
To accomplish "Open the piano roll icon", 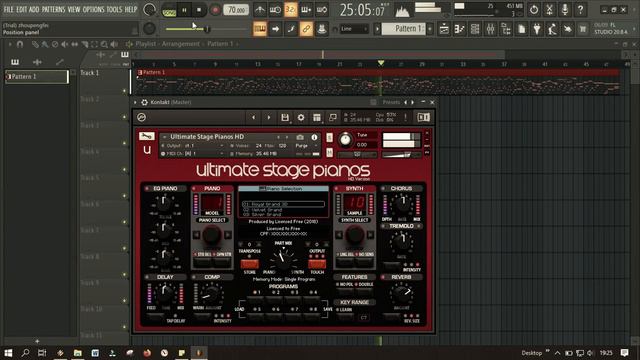I will (x=459, y=29).
